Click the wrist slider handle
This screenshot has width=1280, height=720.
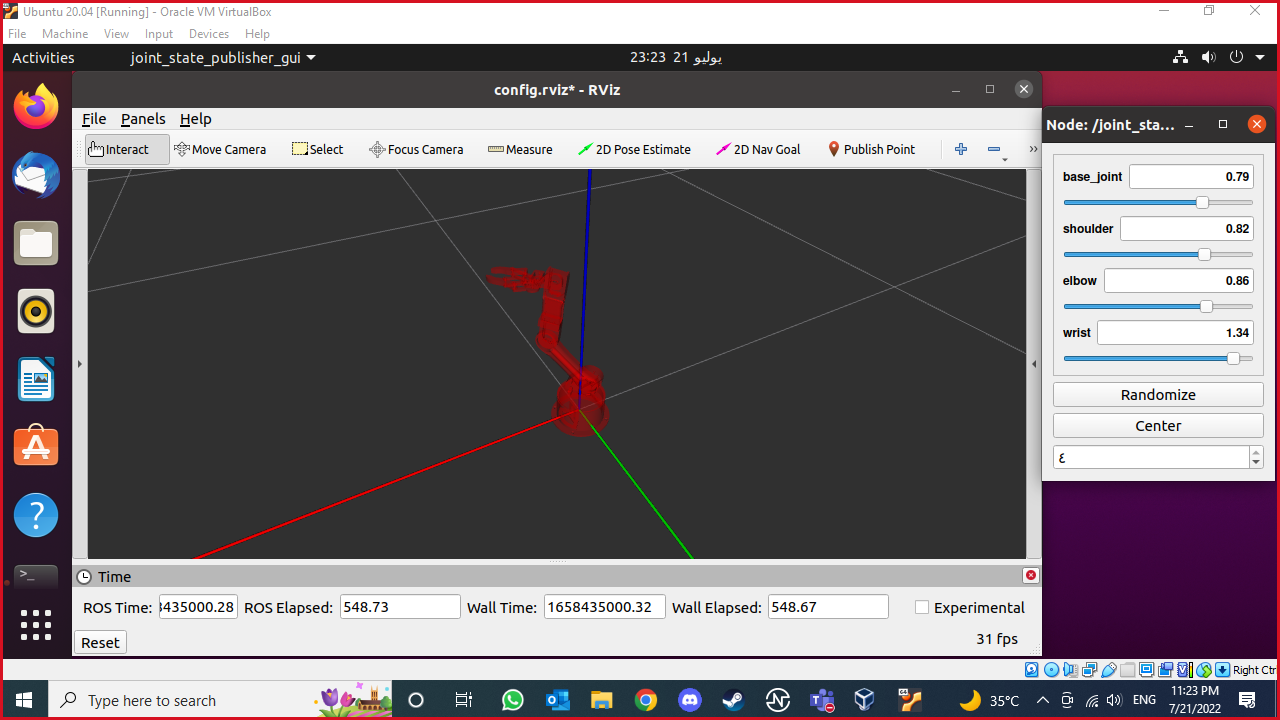click(x=1233, y=358)
